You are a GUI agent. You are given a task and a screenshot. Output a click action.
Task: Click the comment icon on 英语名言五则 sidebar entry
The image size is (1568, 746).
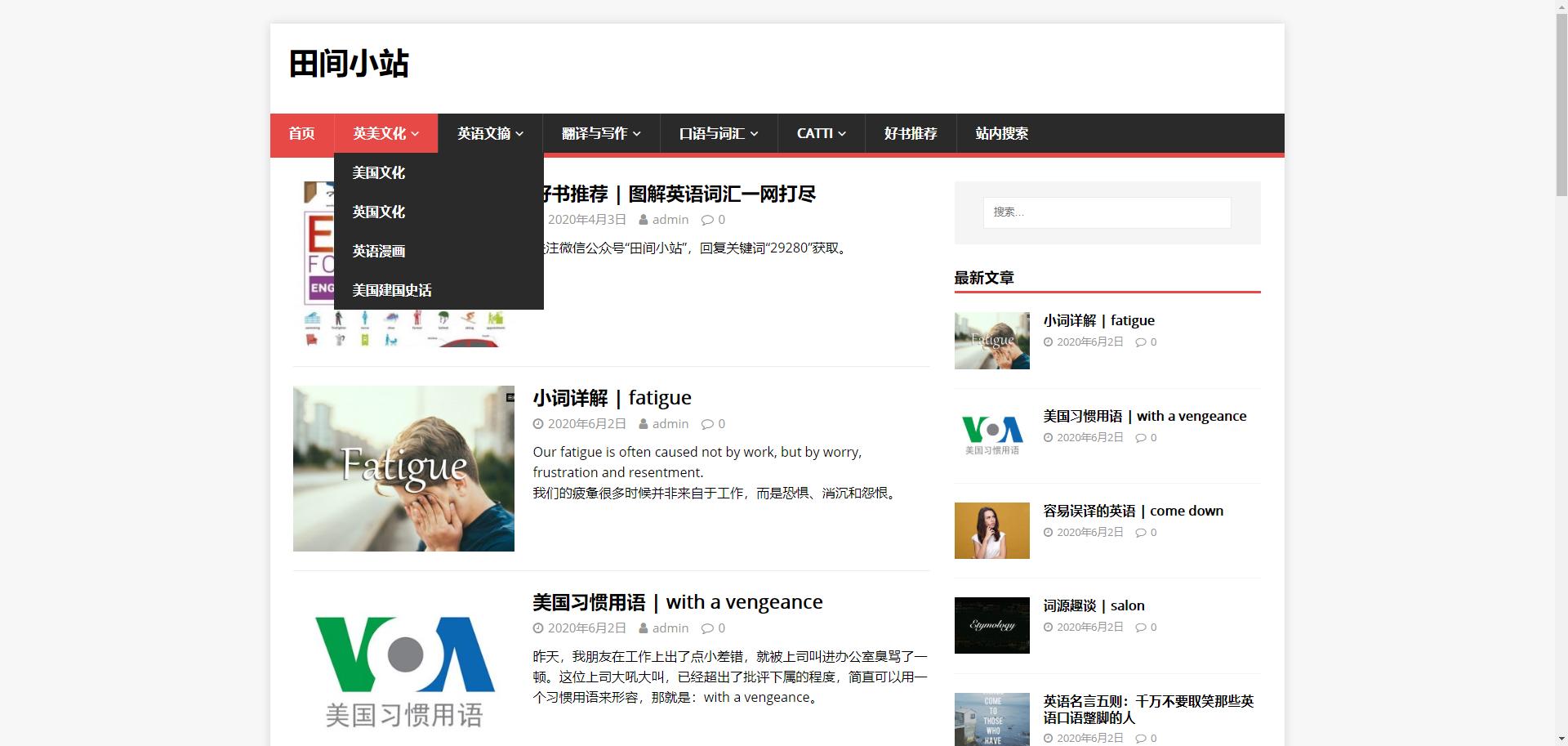(x=1140, y=737)
